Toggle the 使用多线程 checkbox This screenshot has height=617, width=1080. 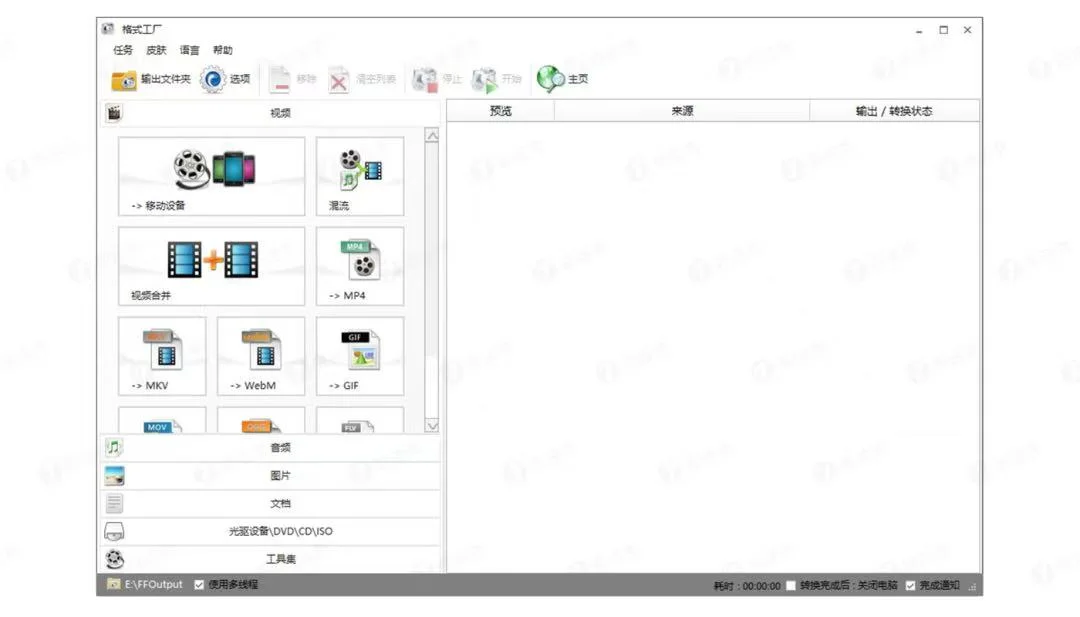[198, 584]
